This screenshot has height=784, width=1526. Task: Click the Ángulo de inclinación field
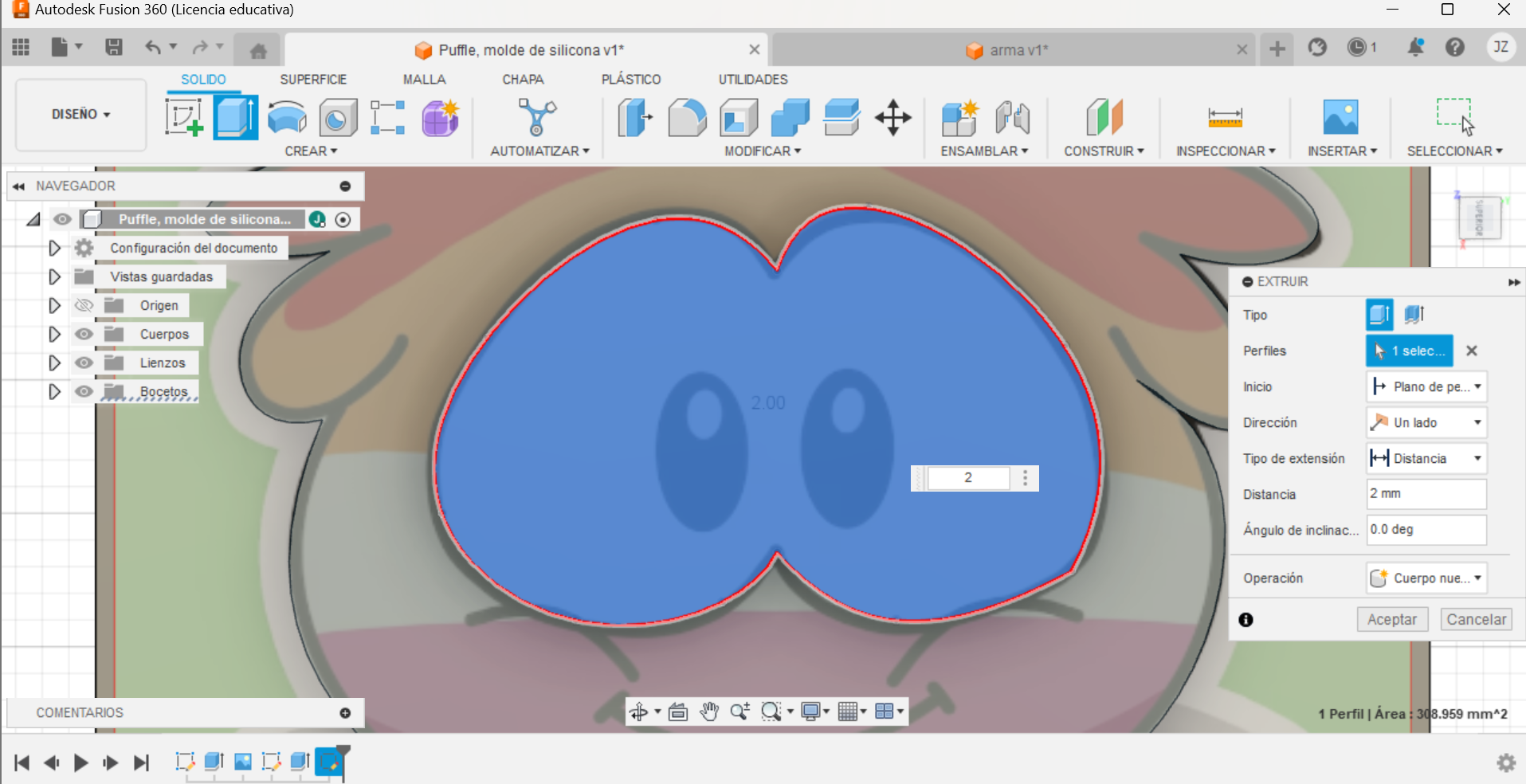click(1426, 530)
